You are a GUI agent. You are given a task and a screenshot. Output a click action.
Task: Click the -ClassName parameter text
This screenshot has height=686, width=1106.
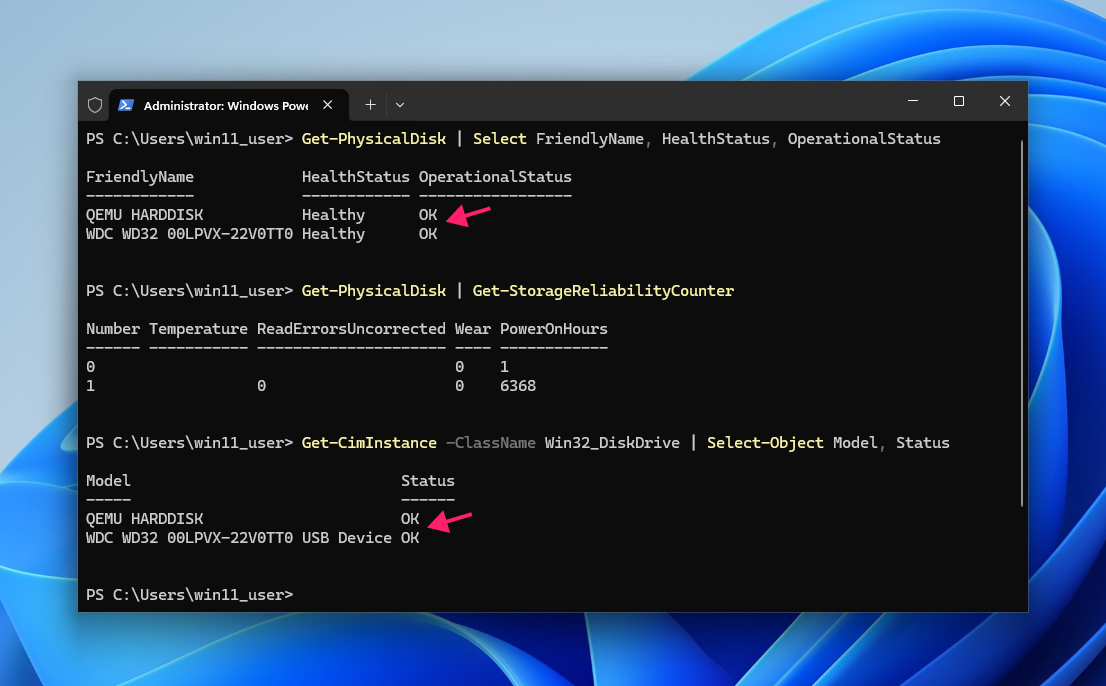491,443
